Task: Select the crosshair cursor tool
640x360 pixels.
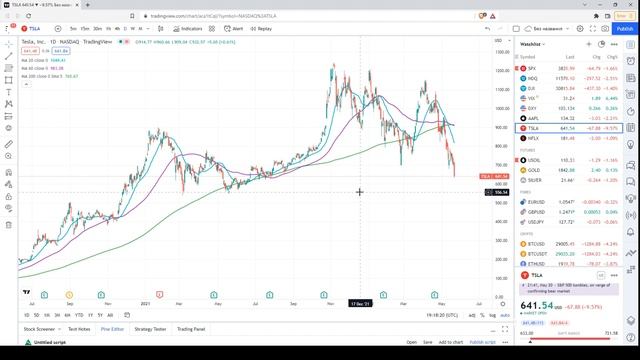Action: tap(9, 44)
